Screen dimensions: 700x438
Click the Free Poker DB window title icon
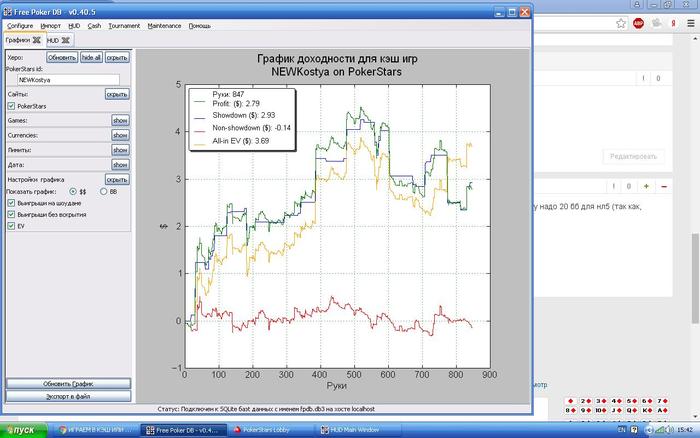coord(8,12)
